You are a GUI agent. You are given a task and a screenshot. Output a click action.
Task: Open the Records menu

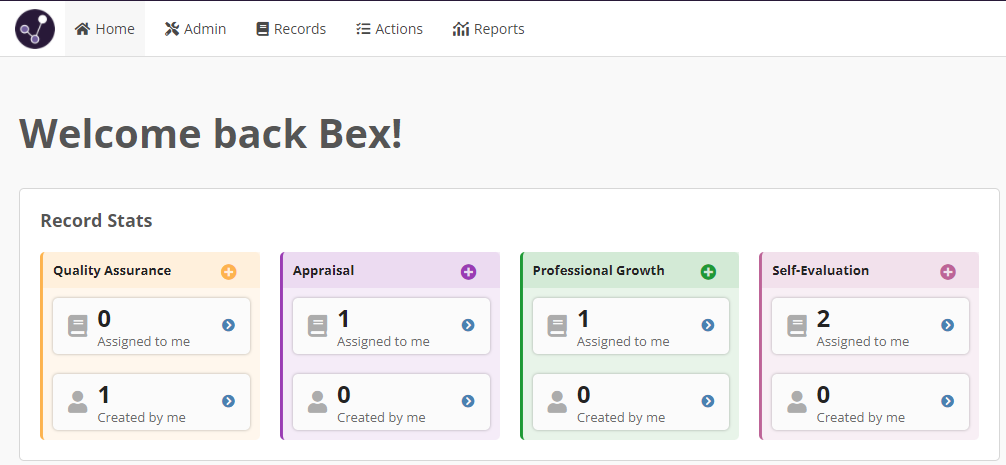point(291,29)
